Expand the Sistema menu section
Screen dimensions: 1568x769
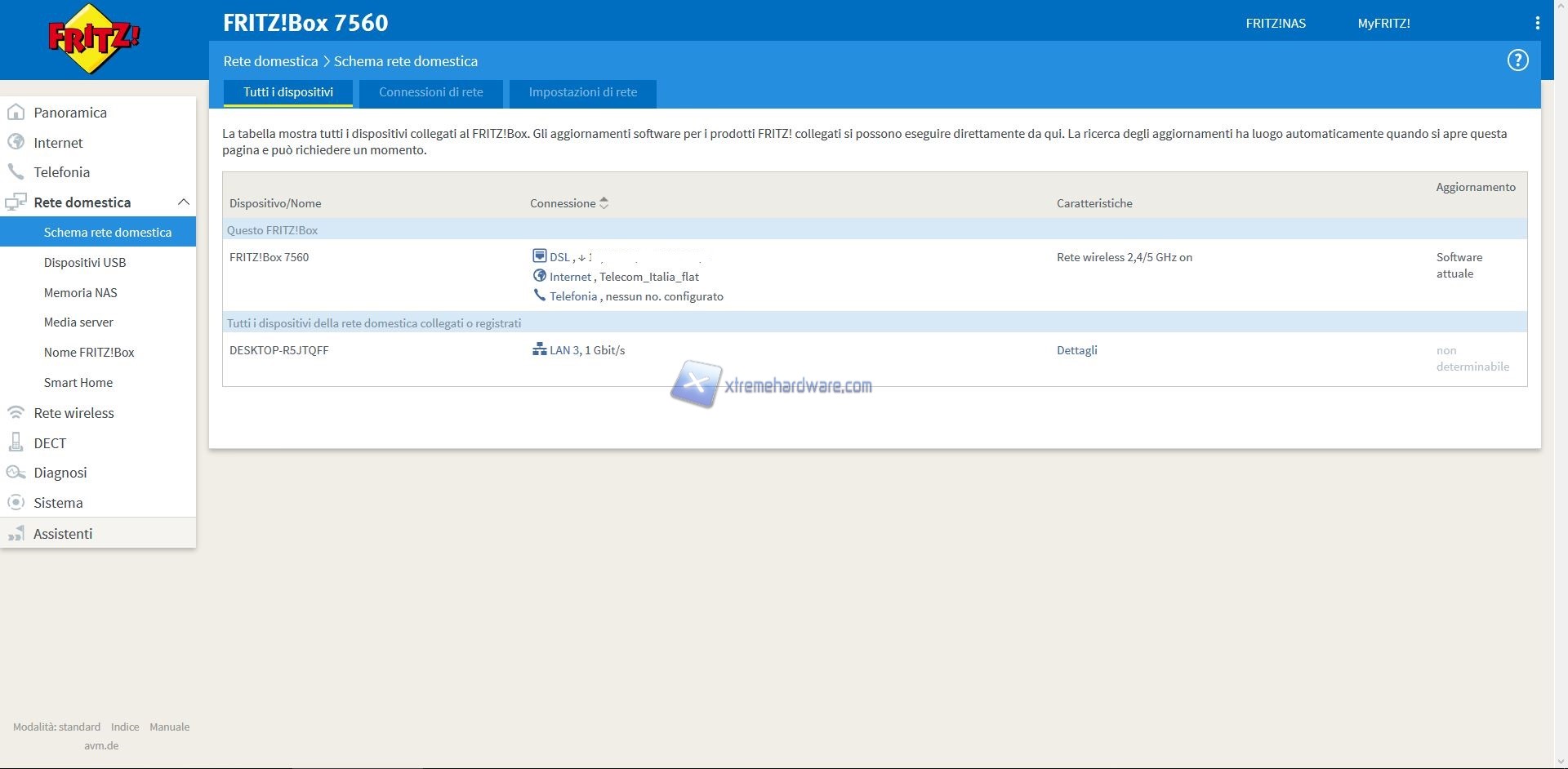pyautogui.click(x=58, y=503)
